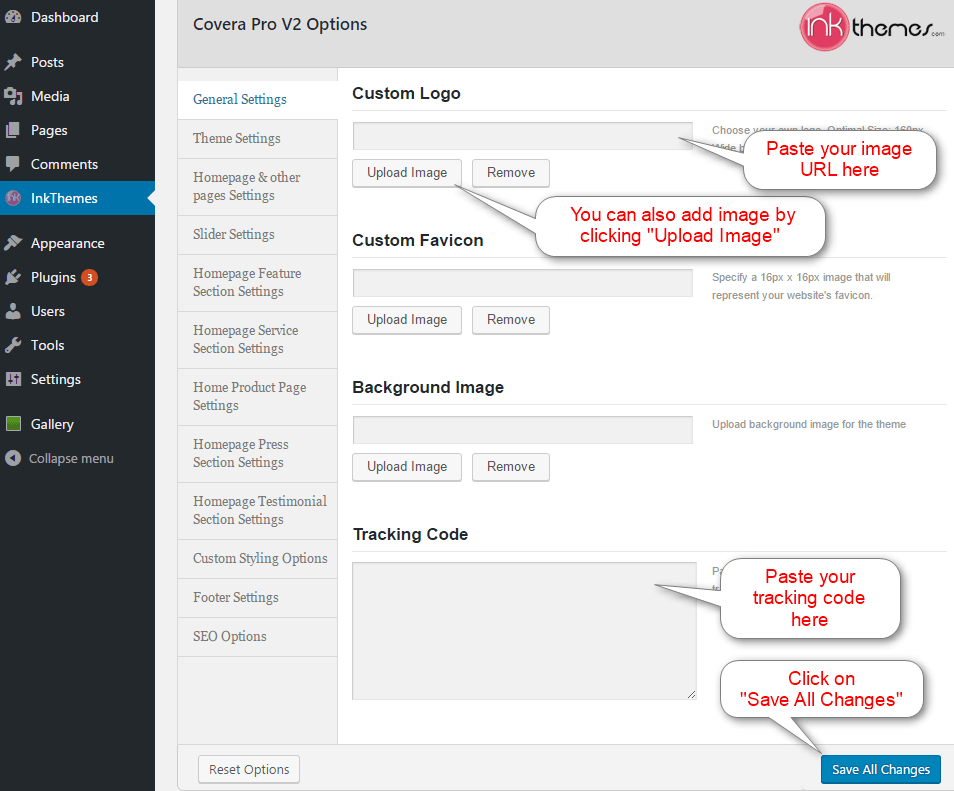
Task: Open Homepage Testimonial Section Settings tab
Action: [257, 510]
